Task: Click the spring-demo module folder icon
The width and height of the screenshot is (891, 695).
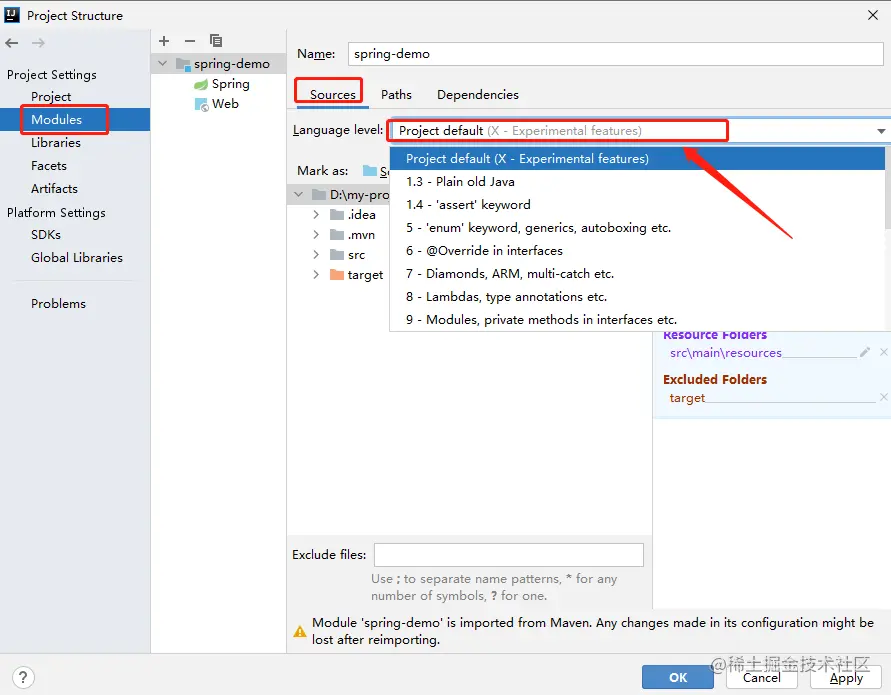Action: [183, 64]
